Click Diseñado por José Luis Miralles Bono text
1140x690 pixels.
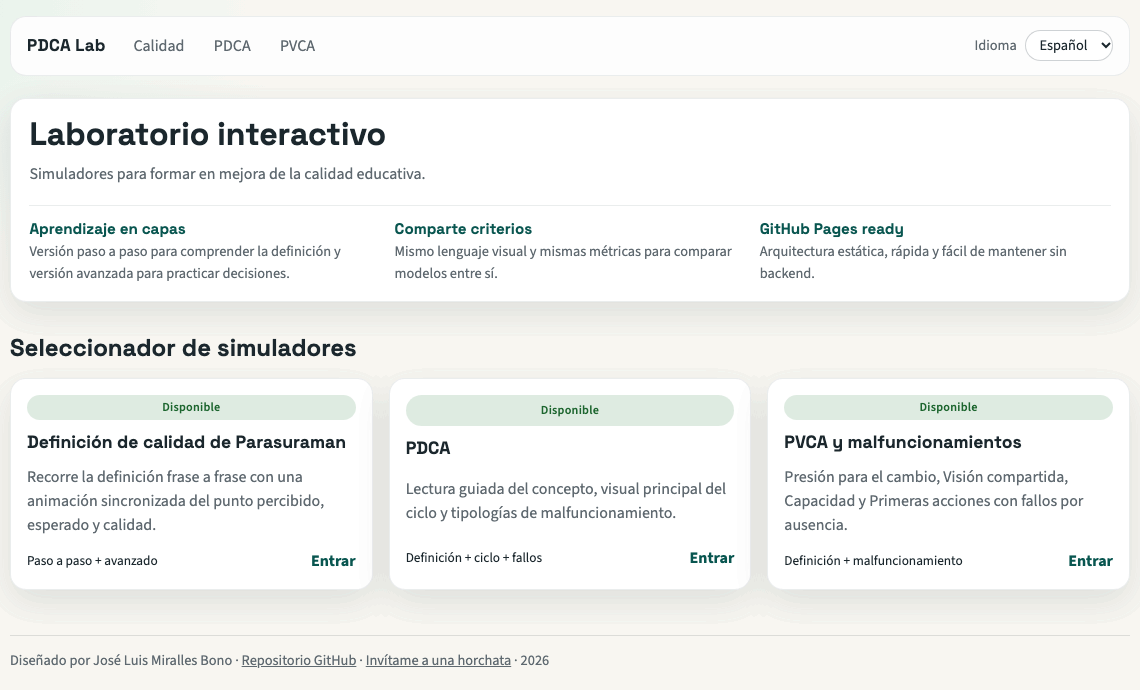point(121,660)
